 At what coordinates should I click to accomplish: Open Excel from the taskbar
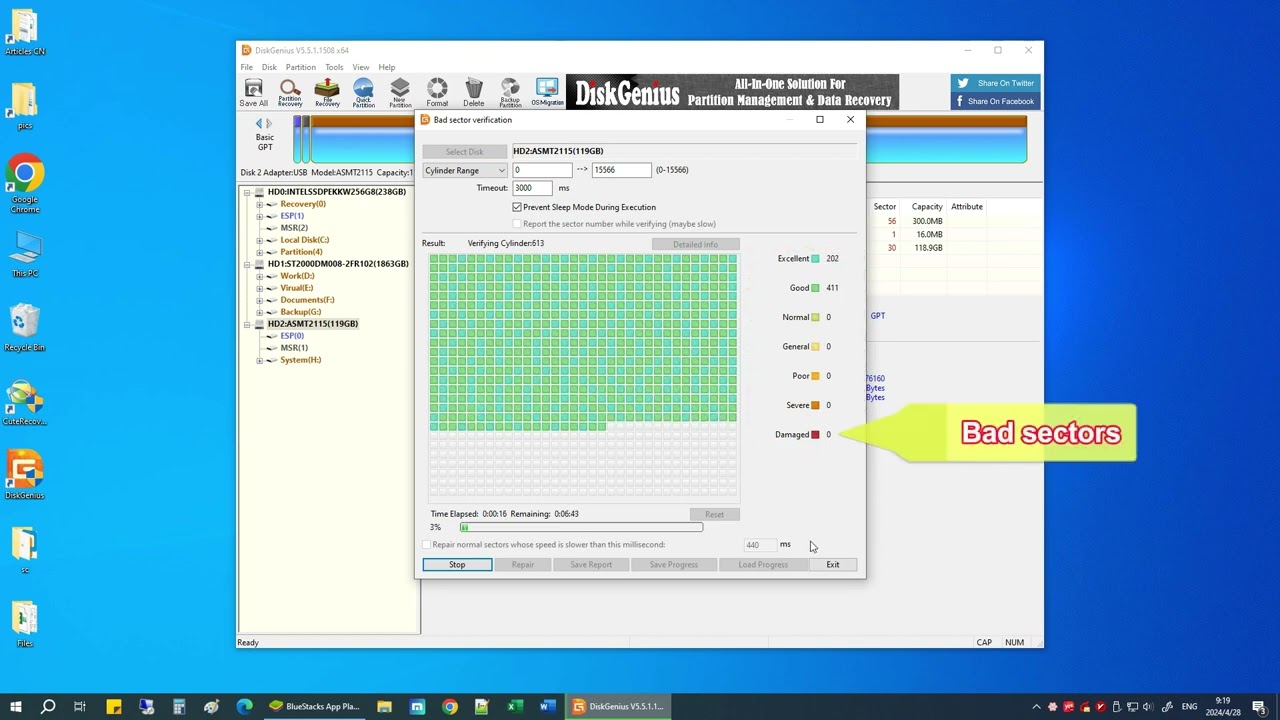point(515,706)
